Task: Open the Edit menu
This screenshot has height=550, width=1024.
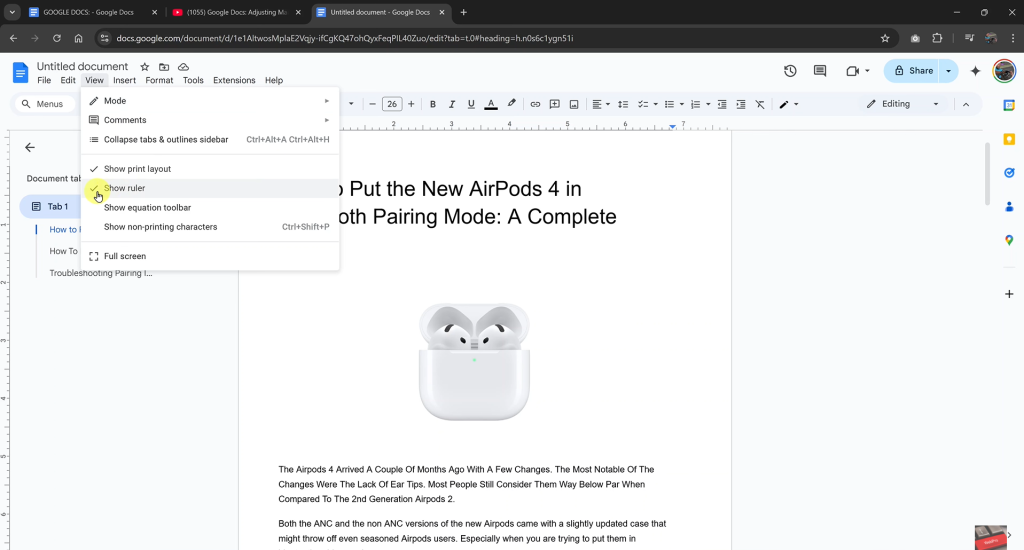Action: point(68,80)
